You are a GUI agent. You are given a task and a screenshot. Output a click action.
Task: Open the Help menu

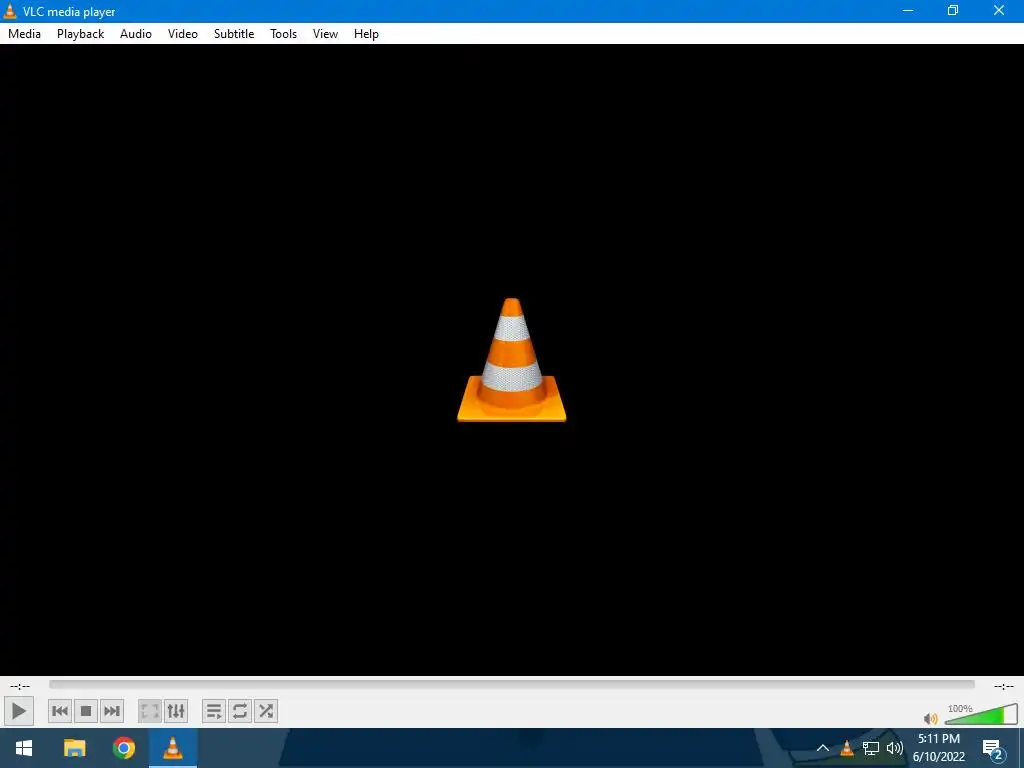[366, 34]
